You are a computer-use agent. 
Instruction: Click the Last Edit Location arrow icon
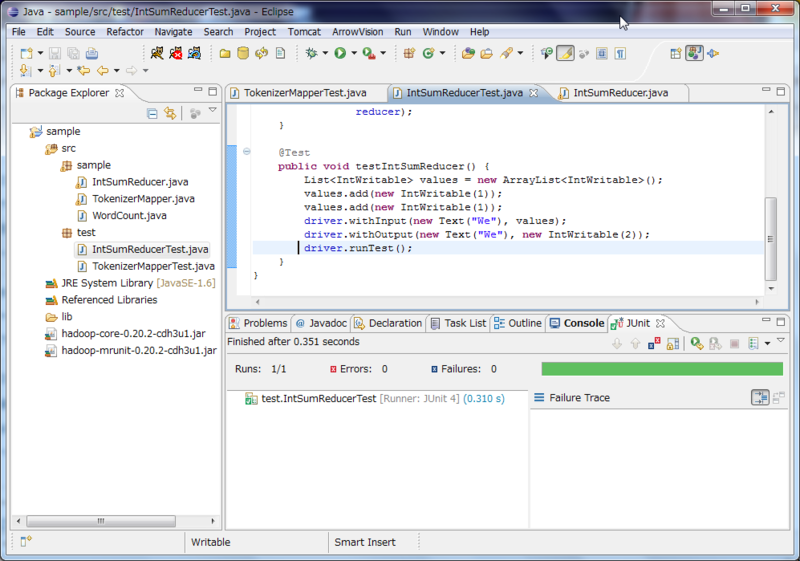(x=83, y=70)
